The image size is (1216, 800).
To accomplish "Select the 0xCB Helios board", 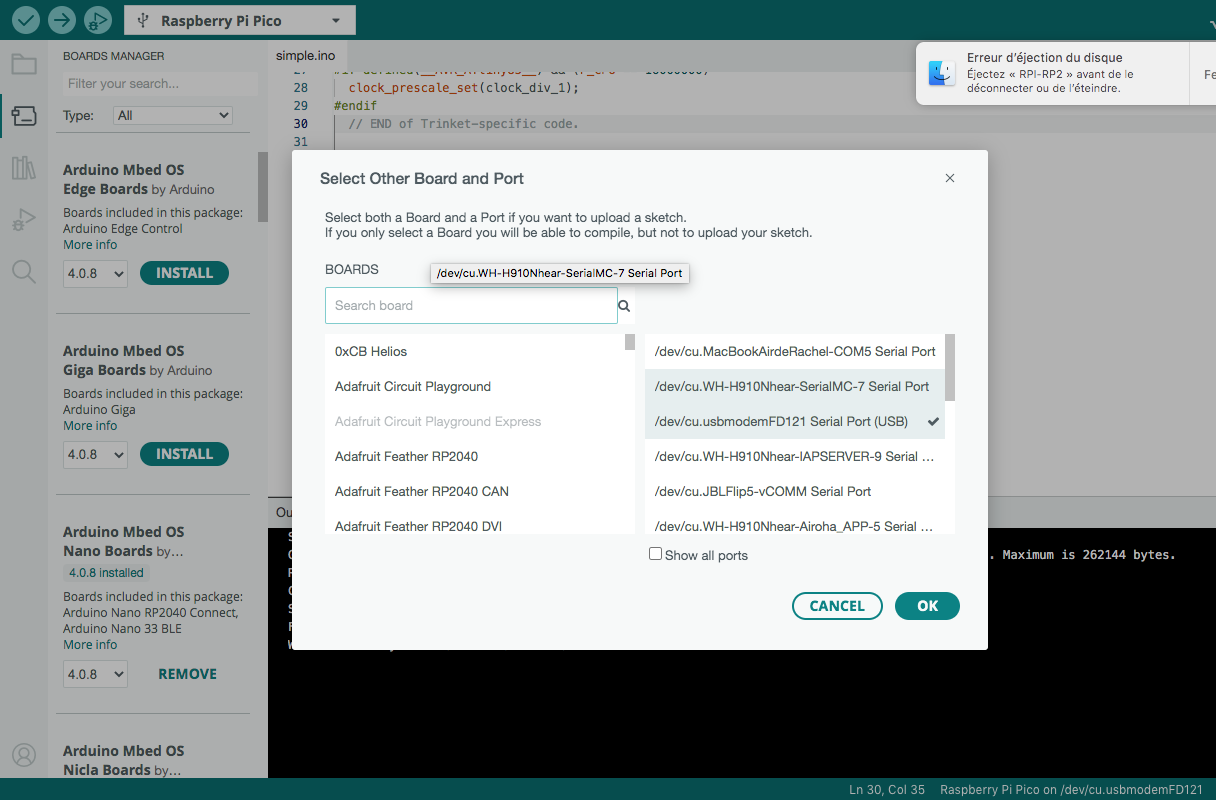I will tap(475, 352).
